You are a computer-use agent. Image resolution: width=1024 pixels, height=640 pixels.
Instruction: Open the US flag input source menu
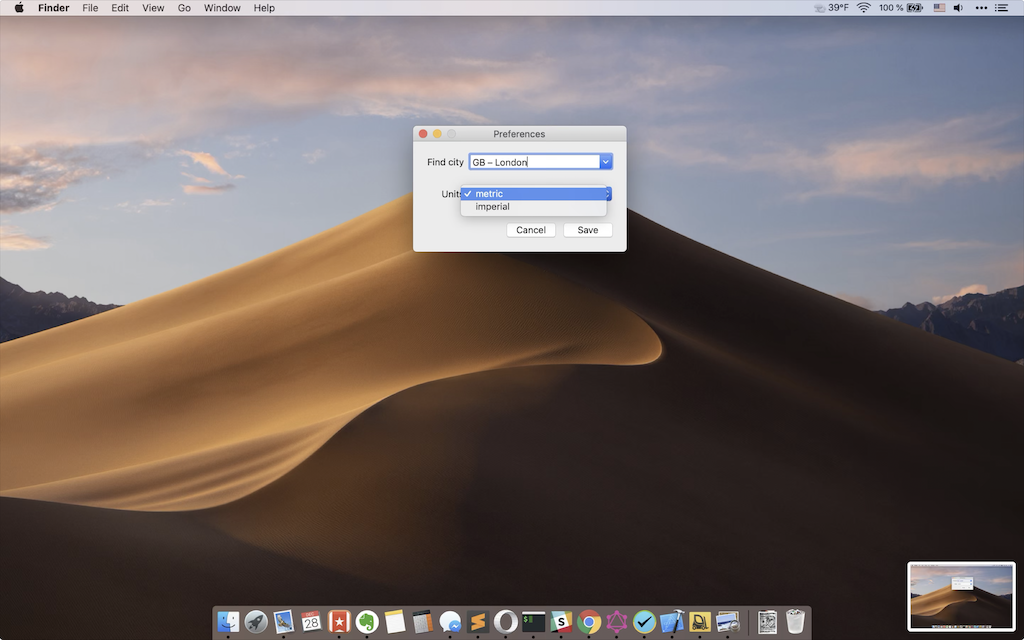939,8
